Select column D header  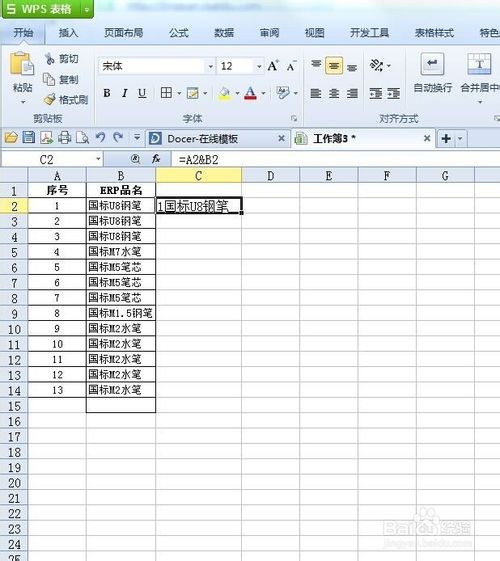[x=271, y=175]
